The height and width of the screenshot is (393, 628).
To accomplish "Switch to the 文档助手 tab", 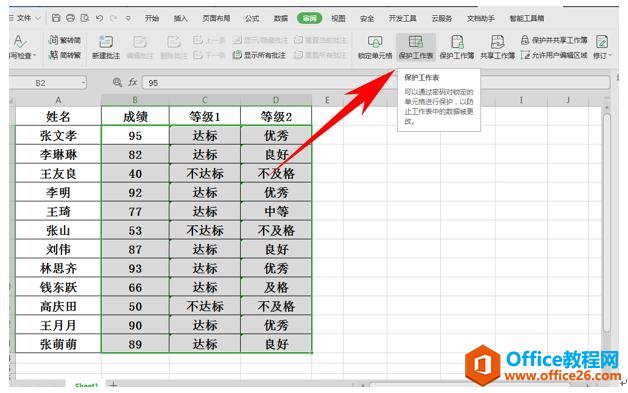I will (481, 18).
